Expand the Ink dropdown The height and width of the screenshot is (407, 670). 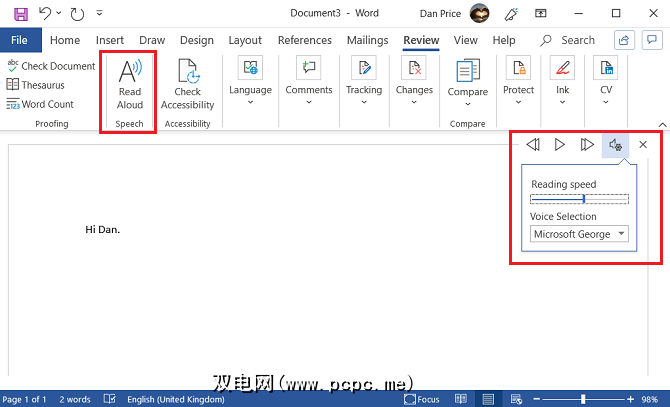coord(562,82)
